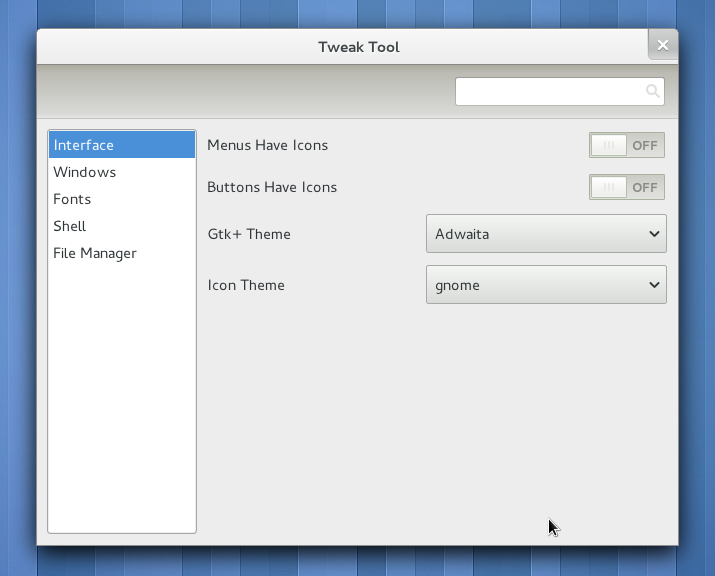Click the Icon Theme label

point(246,285)
